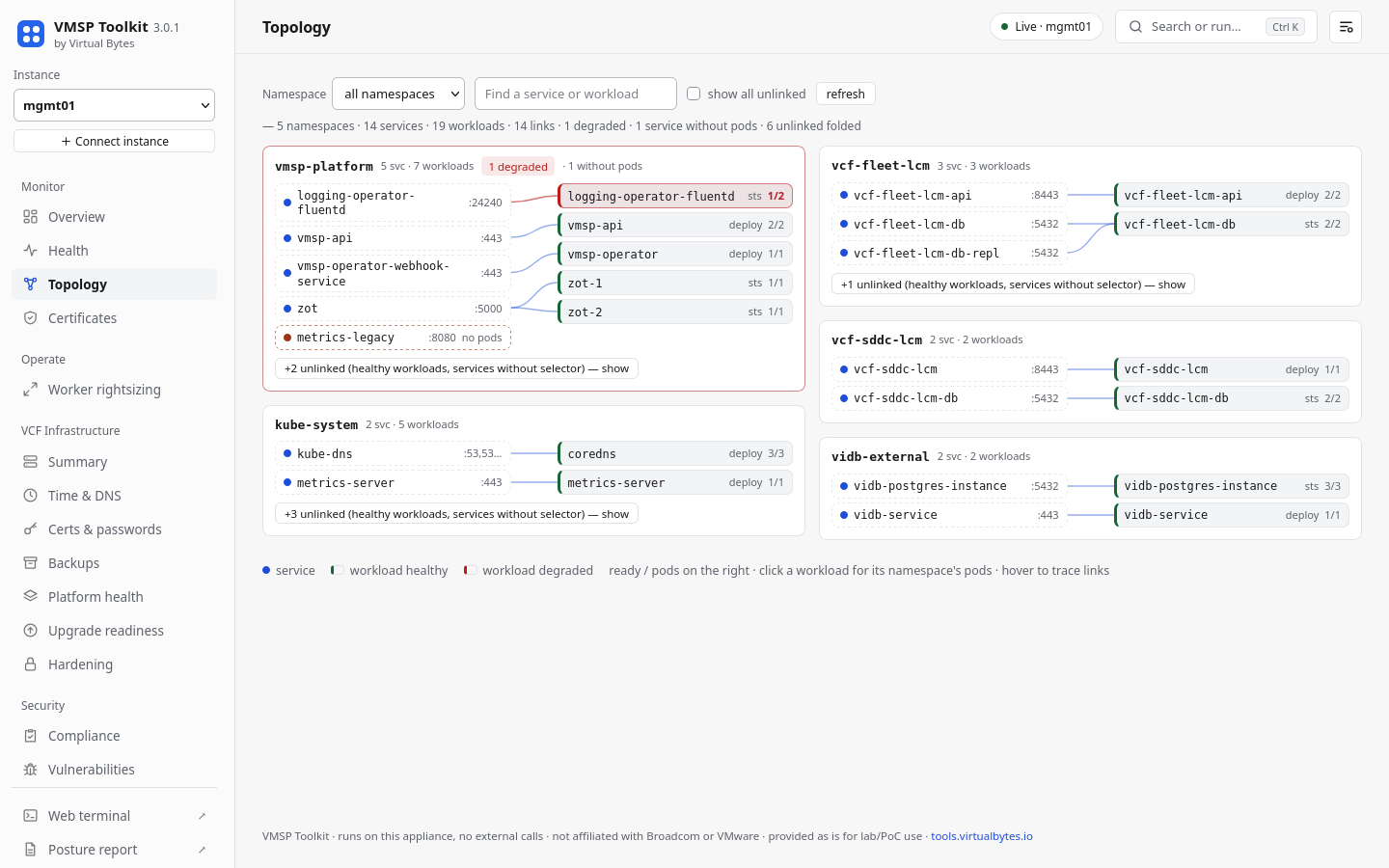Open the mgmt01 instance dropdown
The image size is (1389, 868).
coord(114,105)
